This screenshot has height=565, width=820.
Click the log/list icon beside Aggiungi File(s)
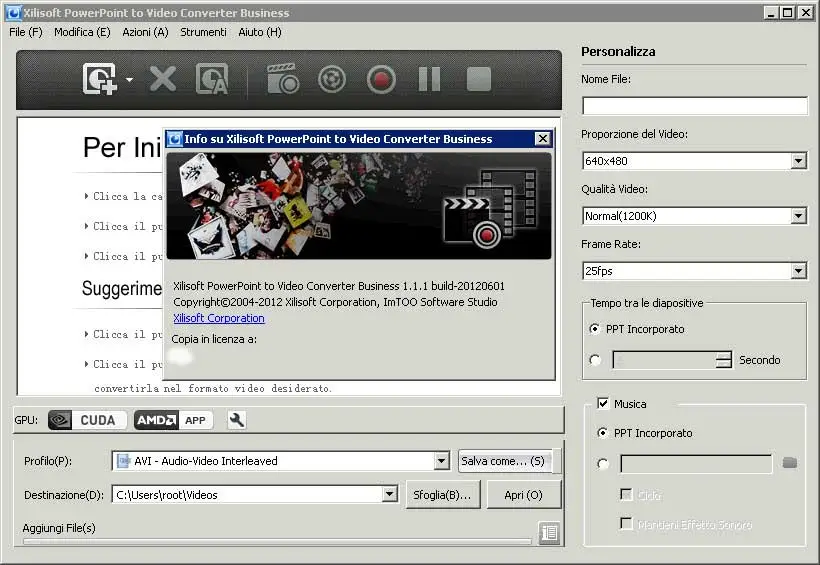550,533
